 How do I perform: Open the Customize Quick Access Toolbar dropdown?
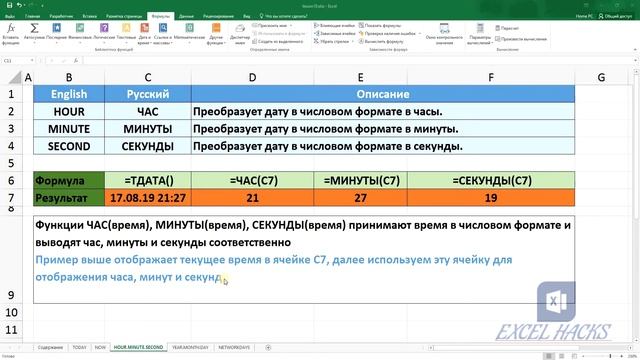point(42,6)
